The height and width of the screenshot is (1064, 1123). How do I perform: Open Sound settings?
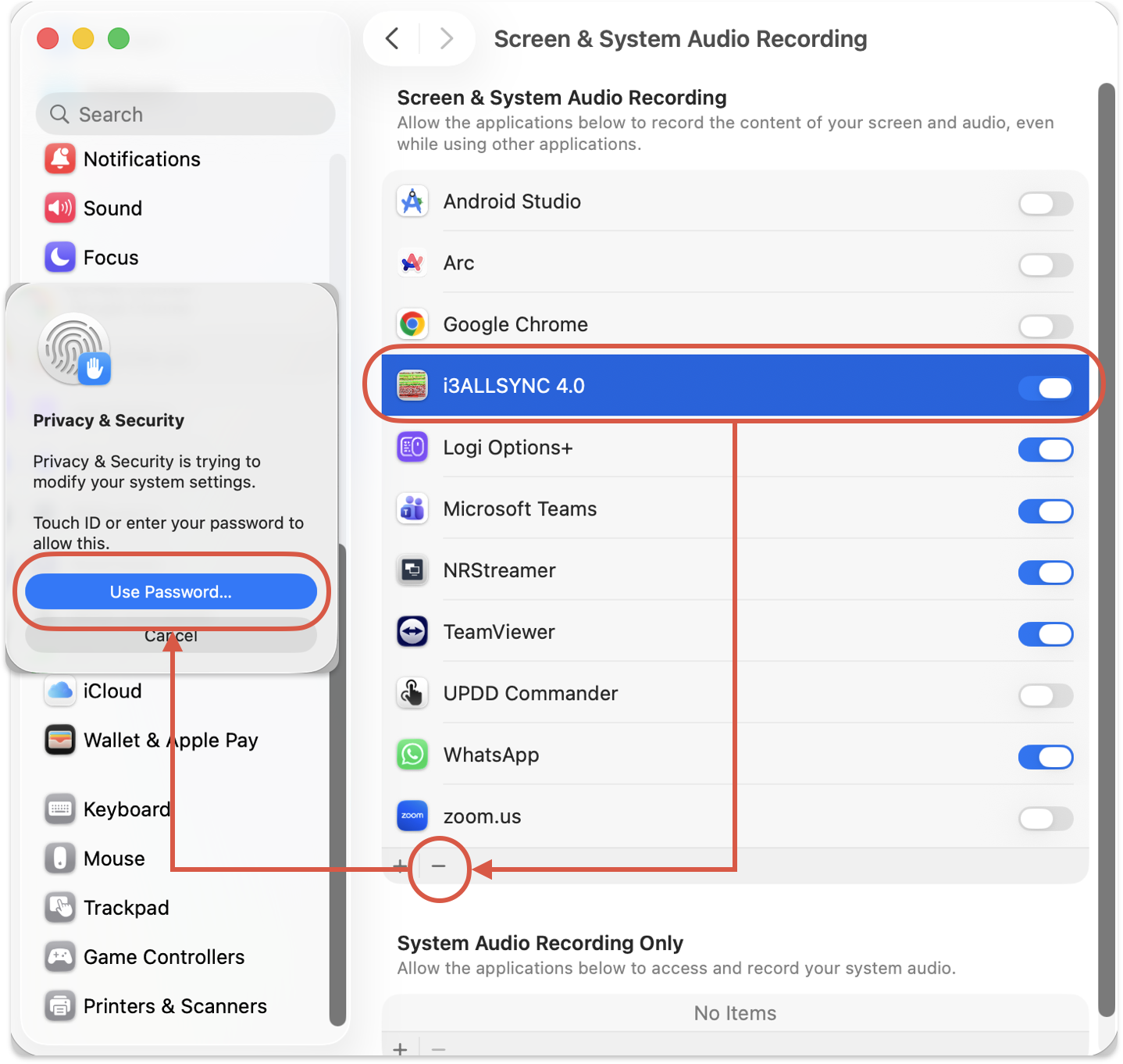coord(186,208)
